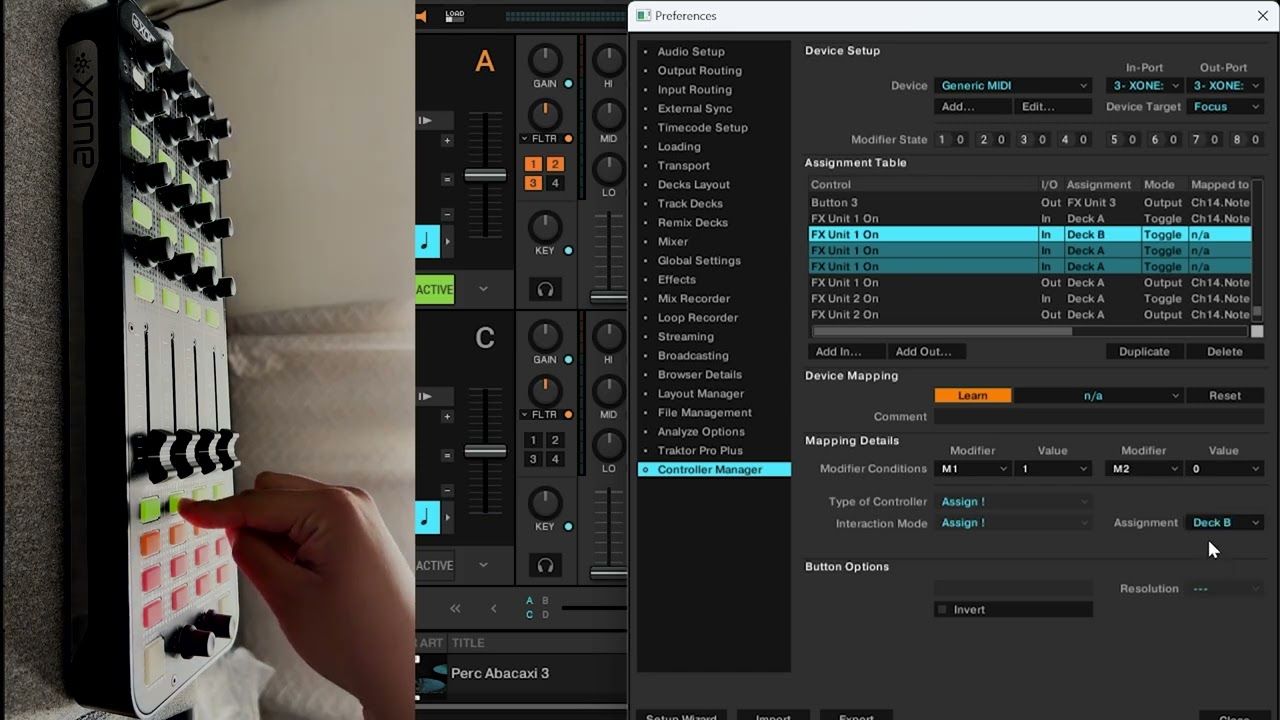Toggle Deck C headphone cue button
The width and height of the screenshot is (1280, 720).
point(545,565)
